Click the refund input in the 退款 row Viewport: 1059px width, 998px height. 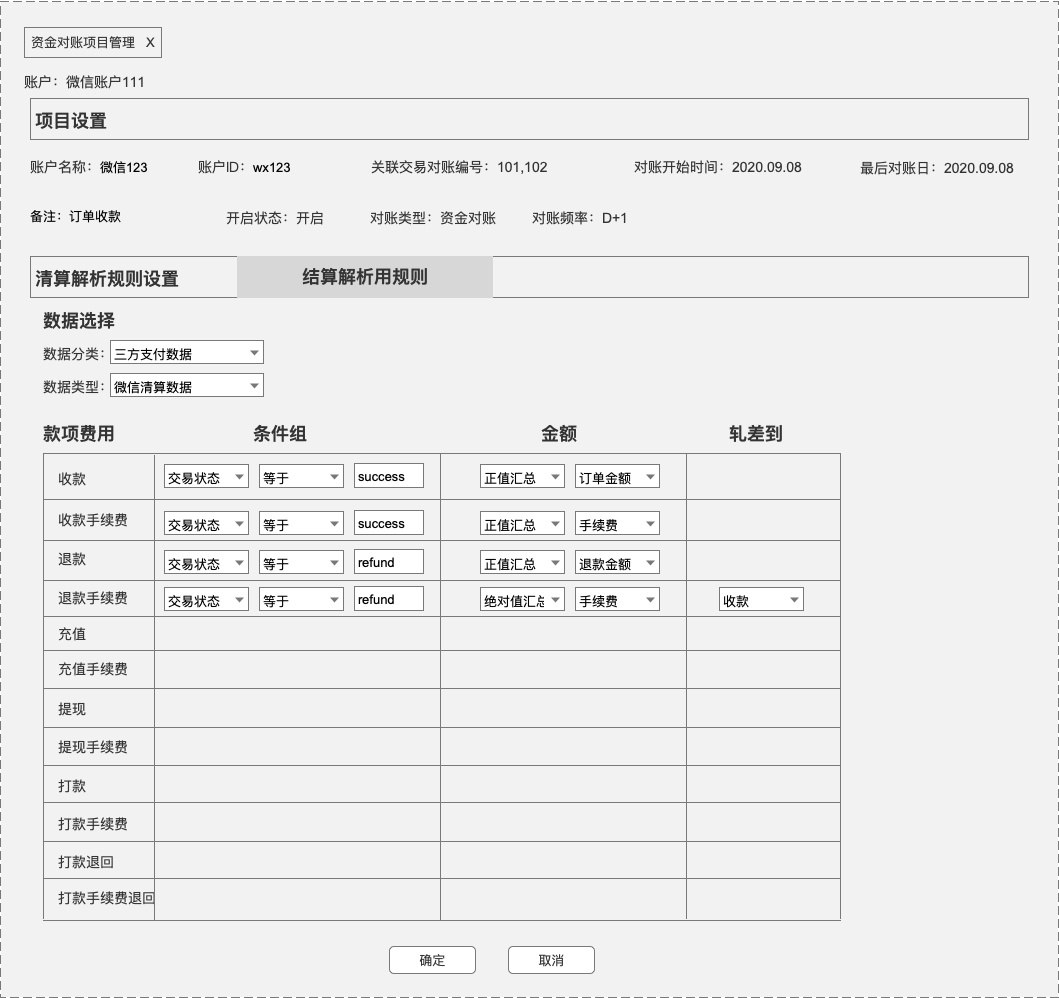[389, 562]
